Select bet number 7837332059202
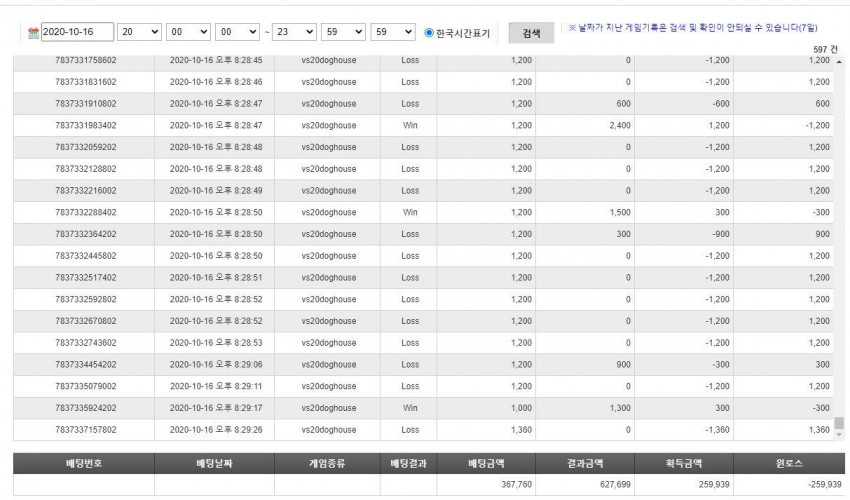Image resolution: width=850 pixels, height=500 pixels. (x=86, y=147)
